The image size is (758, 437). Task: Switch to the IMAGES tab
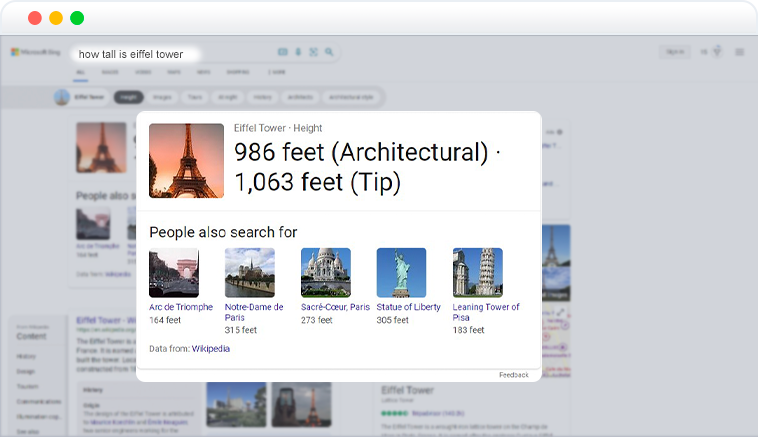(x=110, y=72)
